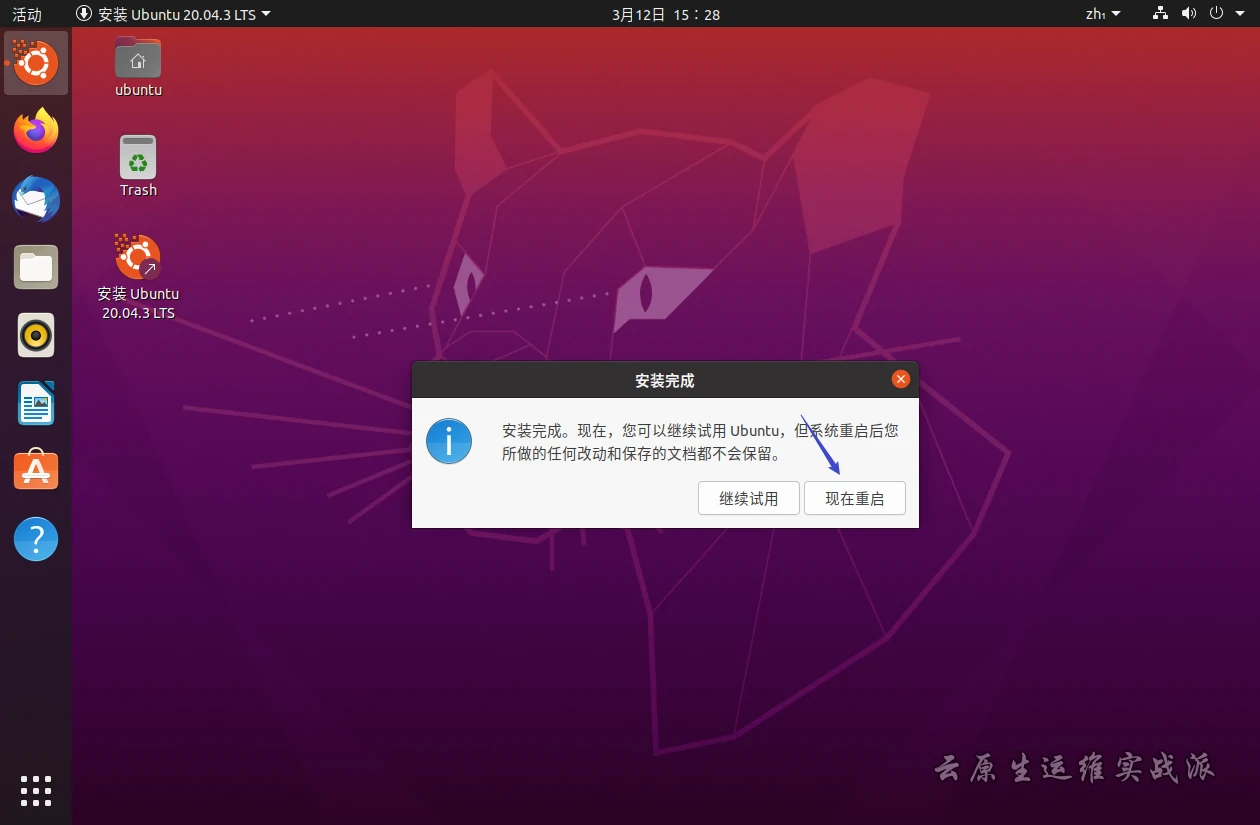Show applications grid button
The image size is (1260, 825).
click(x=36, y=790)
